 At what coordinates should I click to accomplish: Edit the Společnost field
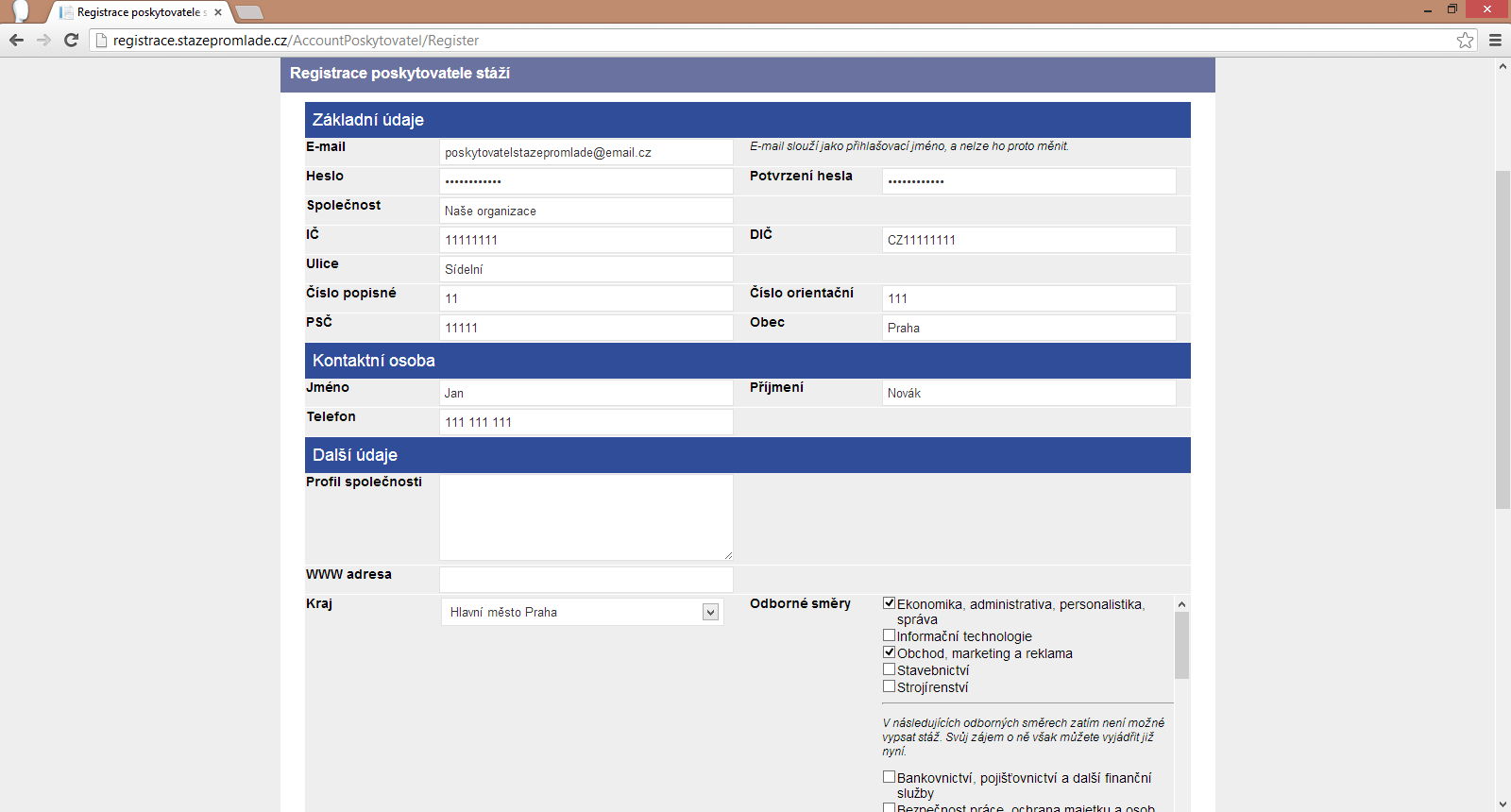pos(586,211)
